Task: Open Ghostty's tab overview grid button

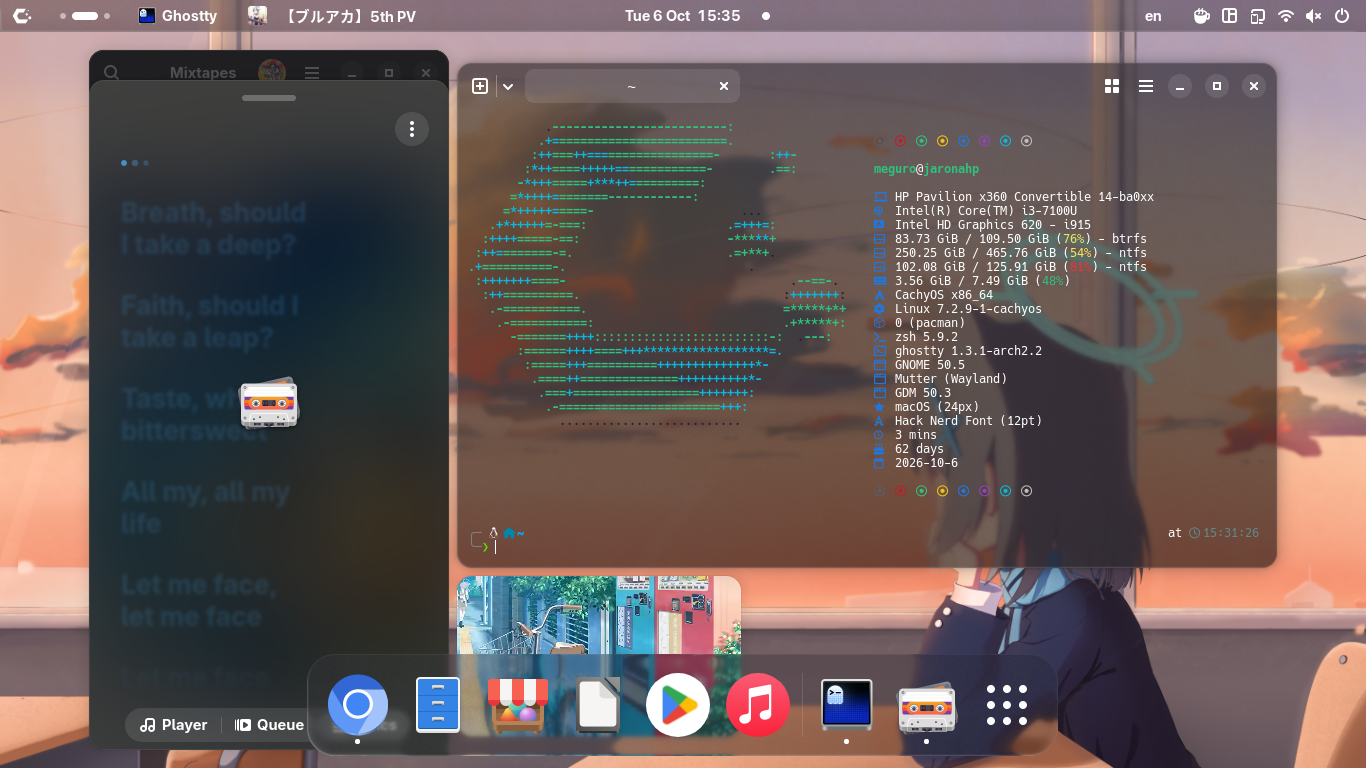Action: click(1112, 86)
